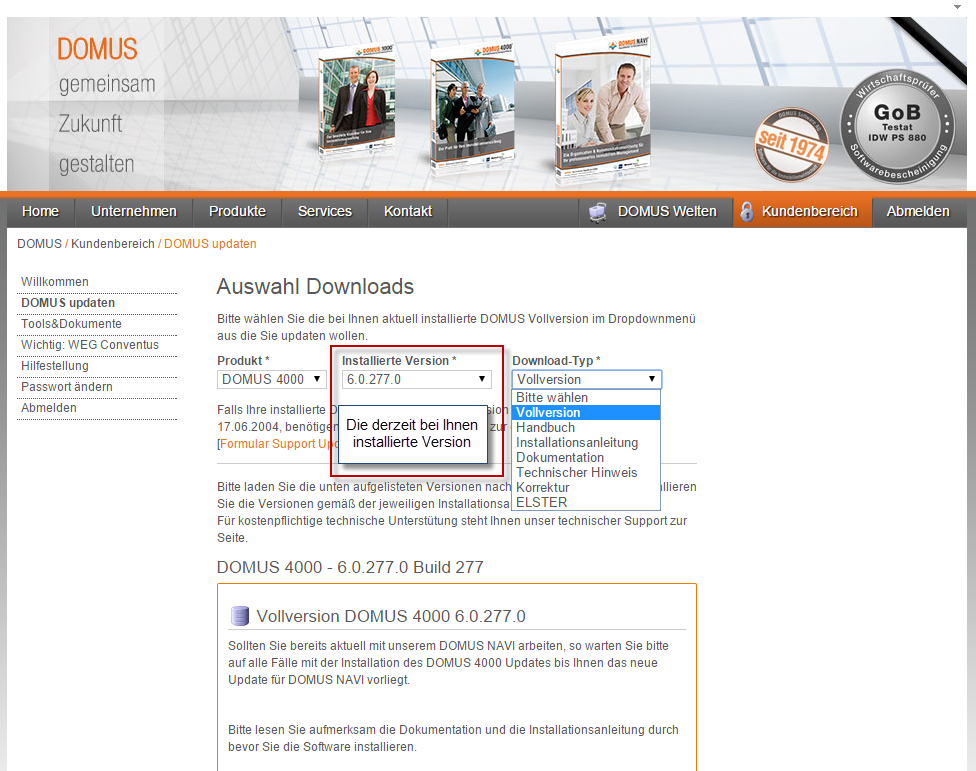Click the 'seit 1974' badge
Image resolution: width=976 pixels, height=771 pixels.
point(792,145)
